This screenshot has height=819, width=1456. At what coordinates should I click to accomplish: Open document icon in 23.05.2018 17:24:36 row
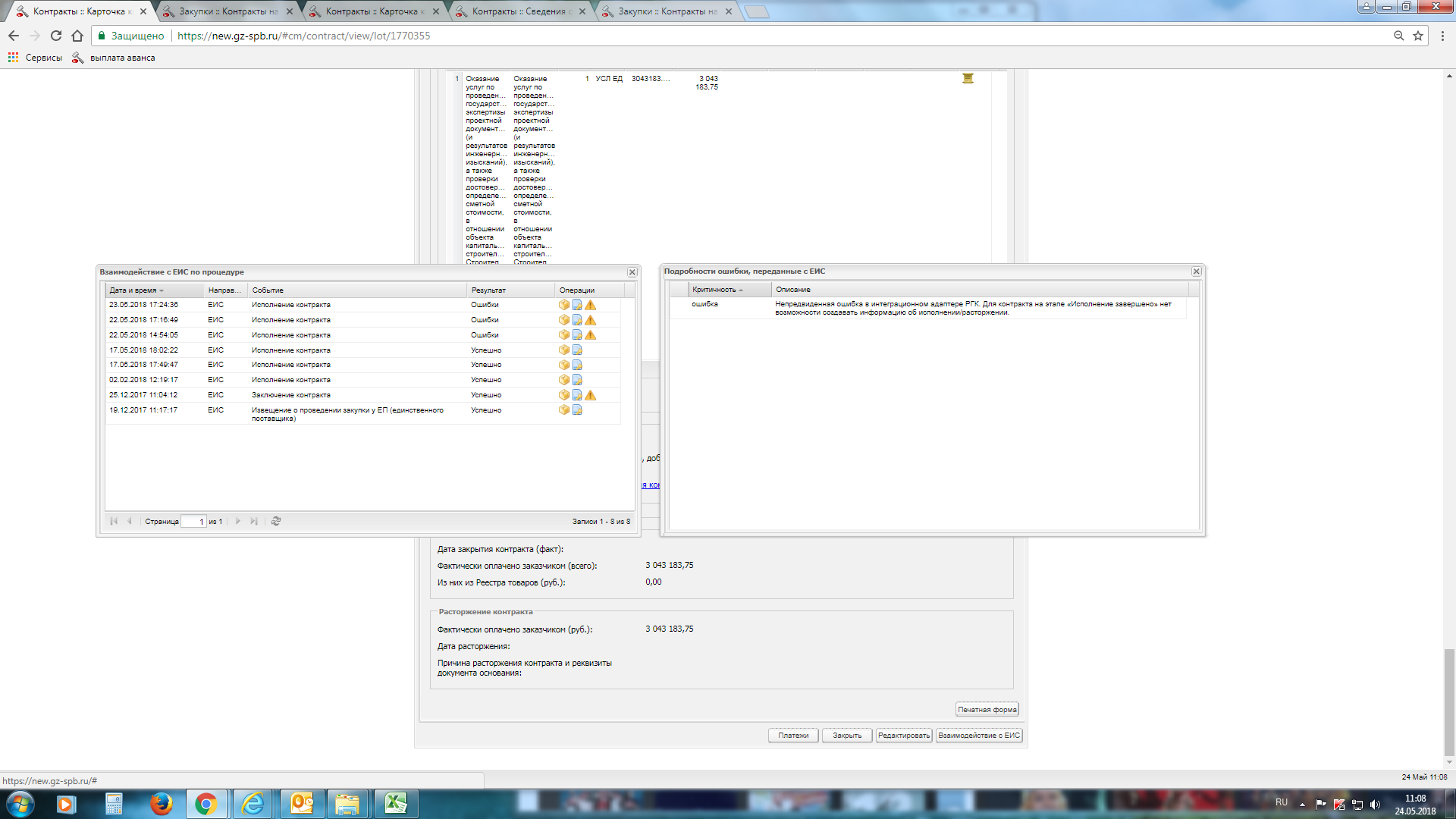point(577,305)
